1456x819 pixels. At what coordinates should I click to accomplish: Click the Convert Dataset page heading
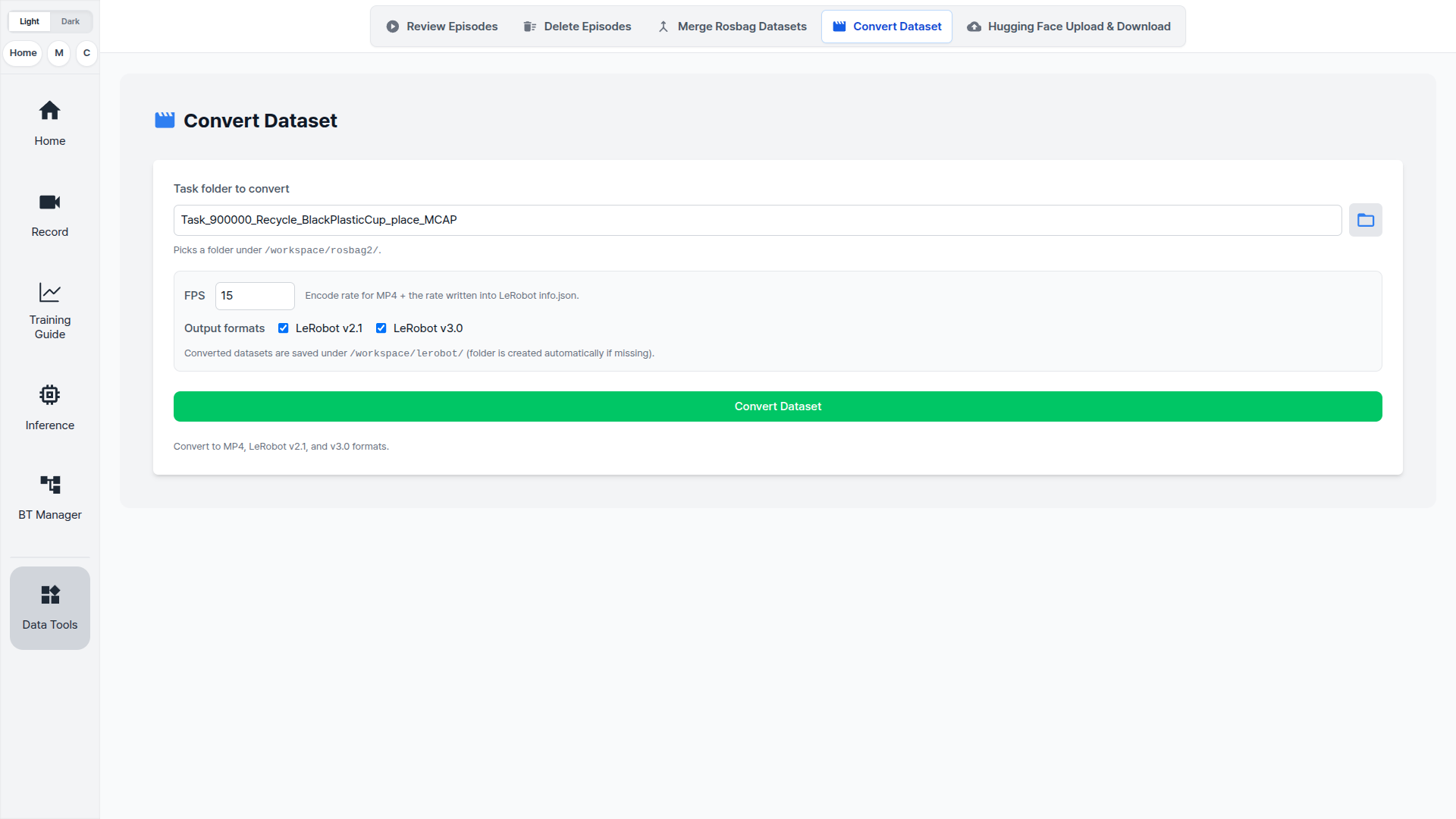coord(260,121)
